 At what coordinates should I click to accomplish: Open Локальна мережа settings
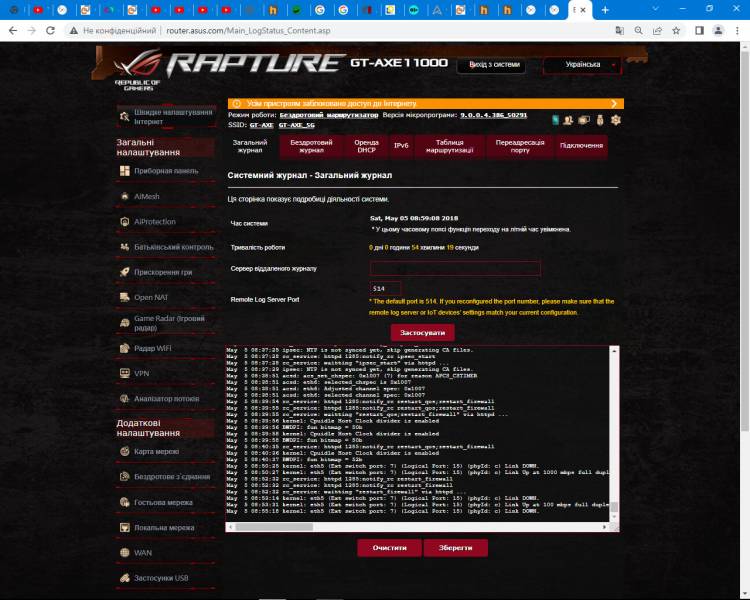coord(165,527)
